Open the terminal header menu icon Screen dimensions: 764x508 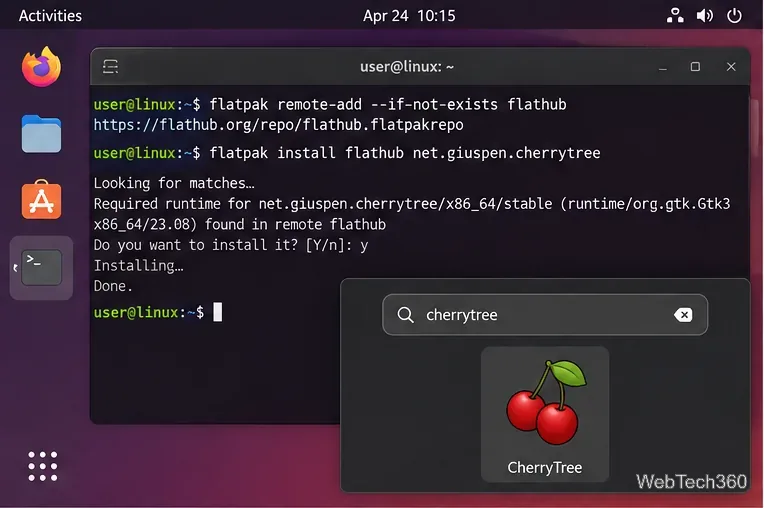(111, 67)
